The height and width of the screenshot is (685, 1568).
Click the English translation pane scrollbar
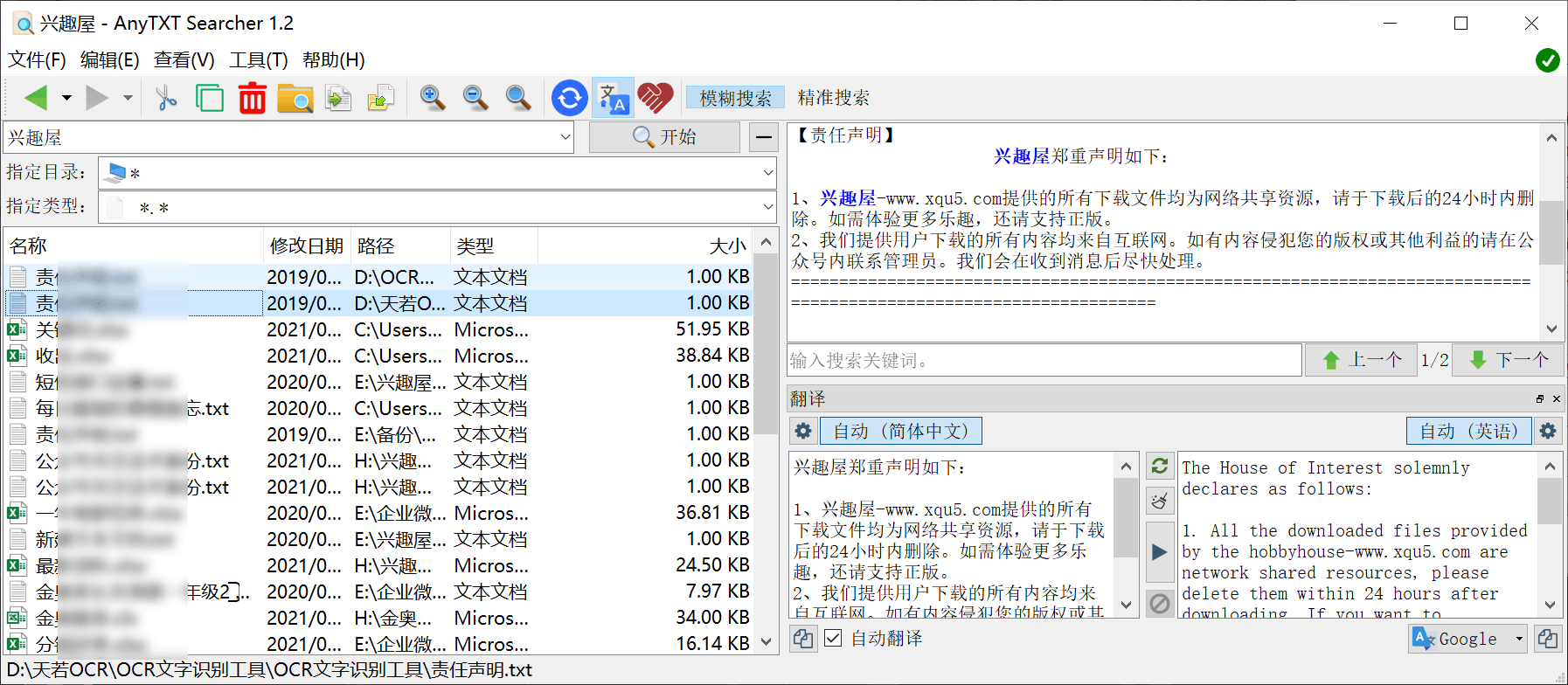click(1550, 500)
